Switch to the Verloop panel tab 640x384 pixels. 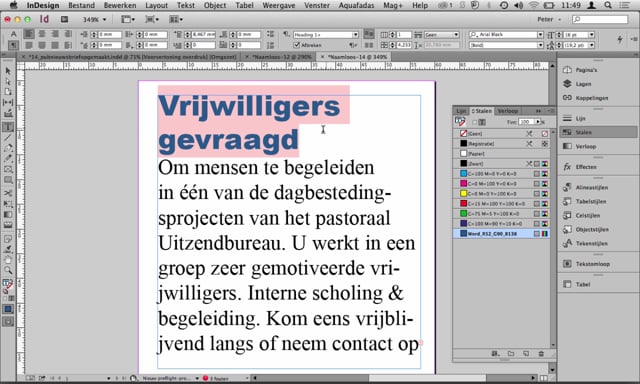point(507,111)
